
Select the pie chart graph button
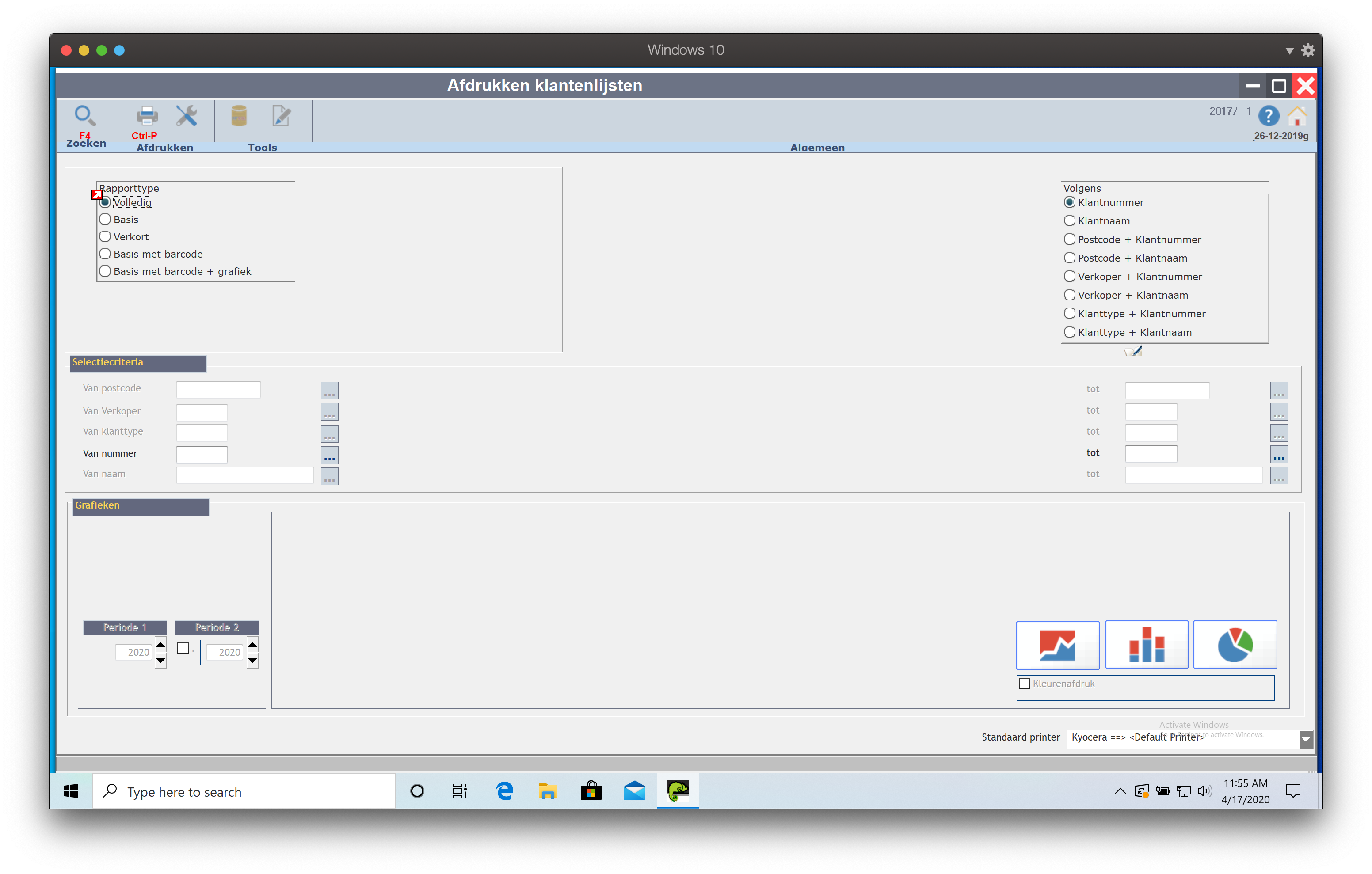pyautogui.click(x=1235, y=645)
